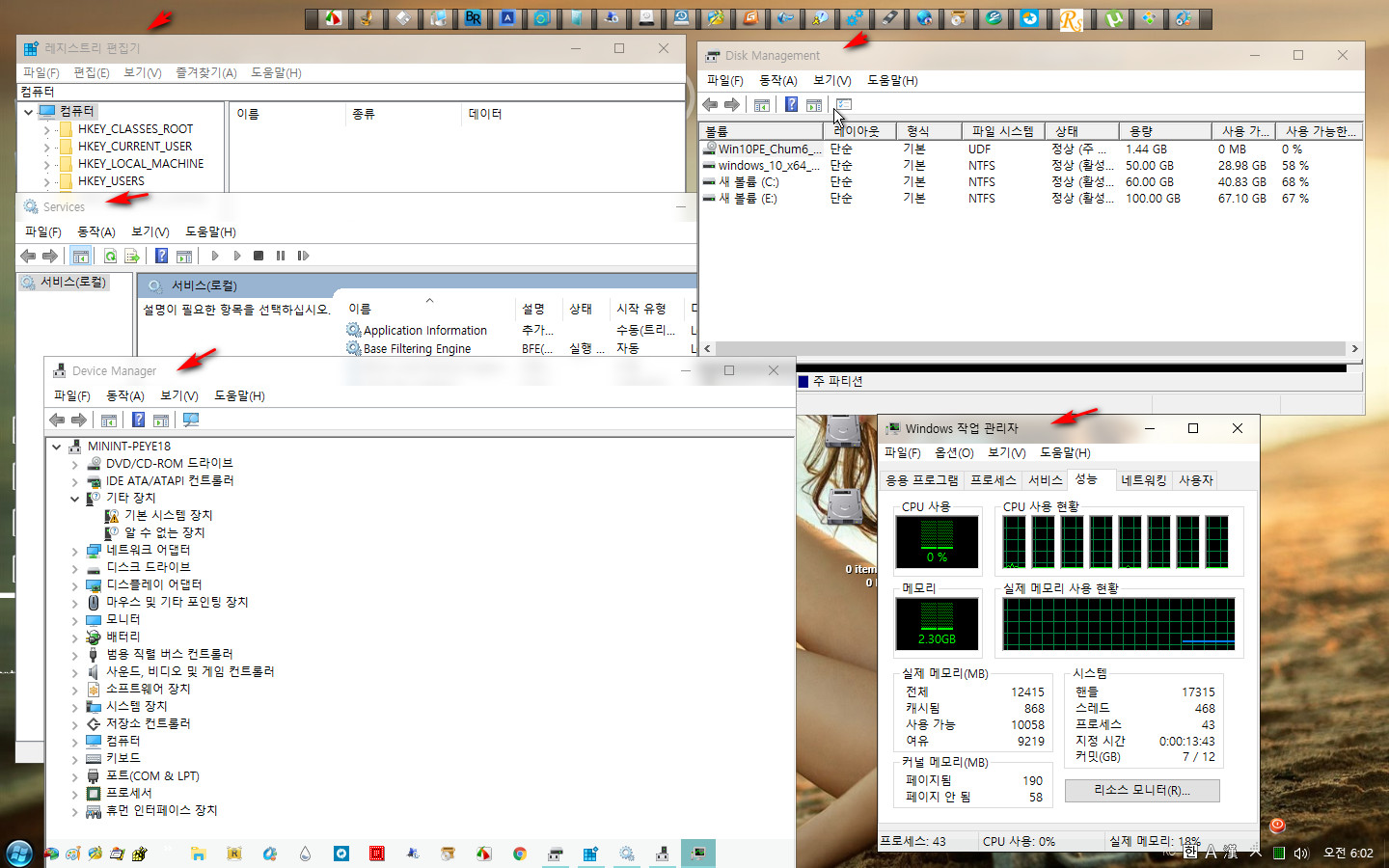Click the Export List icon in Services toolbar

point(132,256)
